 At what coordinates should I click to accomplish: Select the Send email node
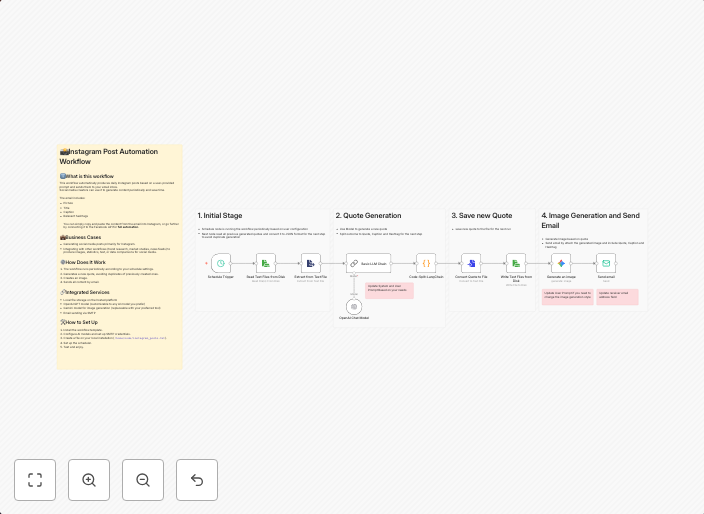[x=606, y=263]
